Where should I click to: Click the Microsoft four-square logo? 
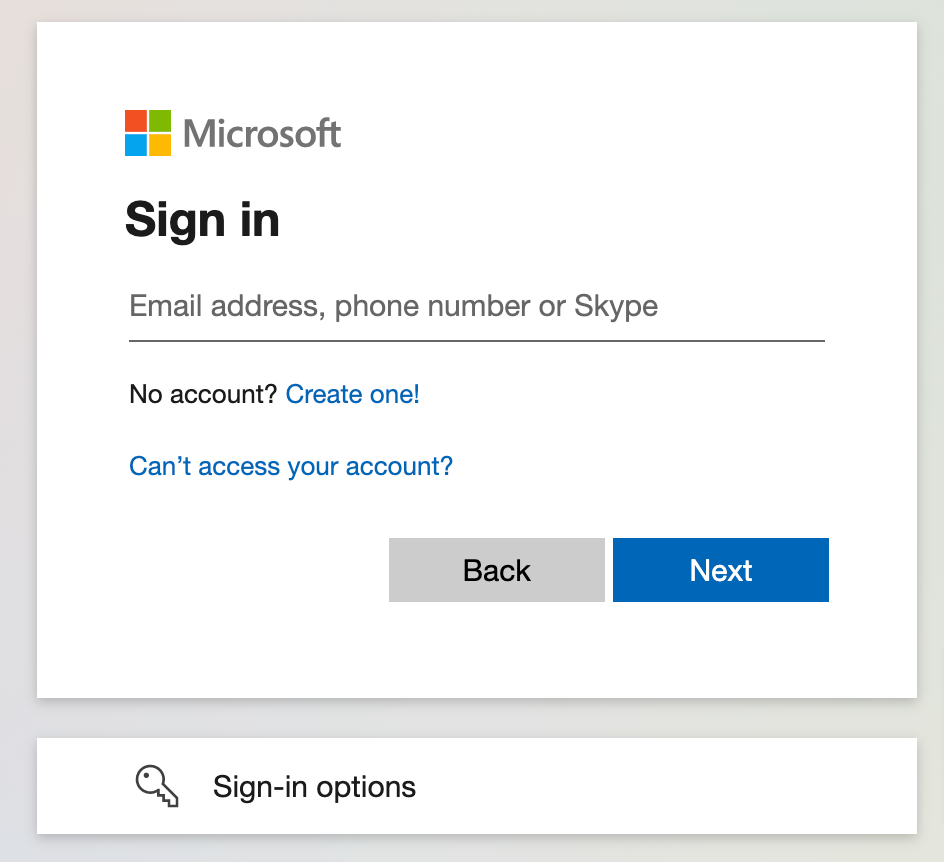[148, 133]
